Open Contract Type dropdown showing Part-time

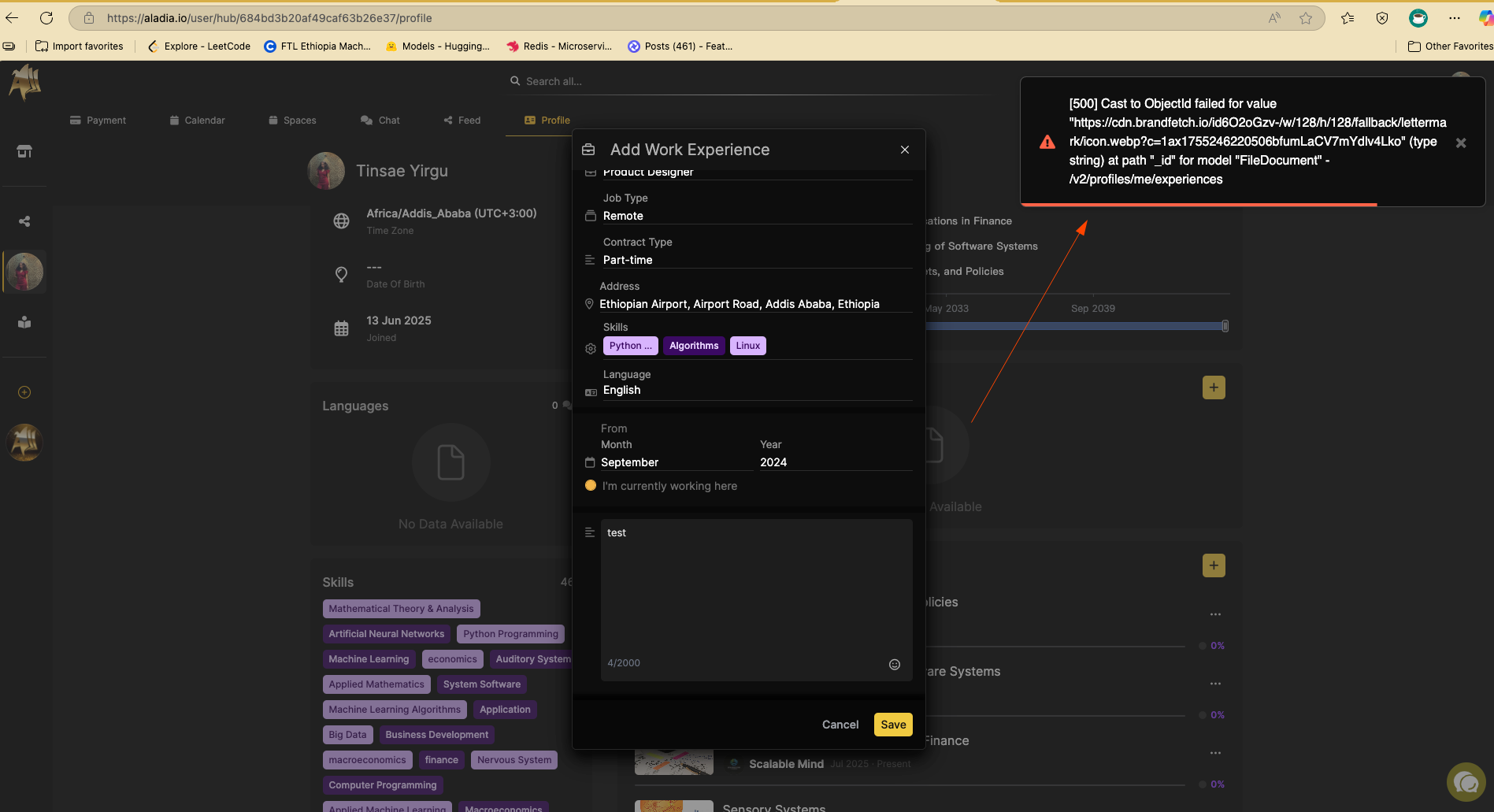point(757,260)
